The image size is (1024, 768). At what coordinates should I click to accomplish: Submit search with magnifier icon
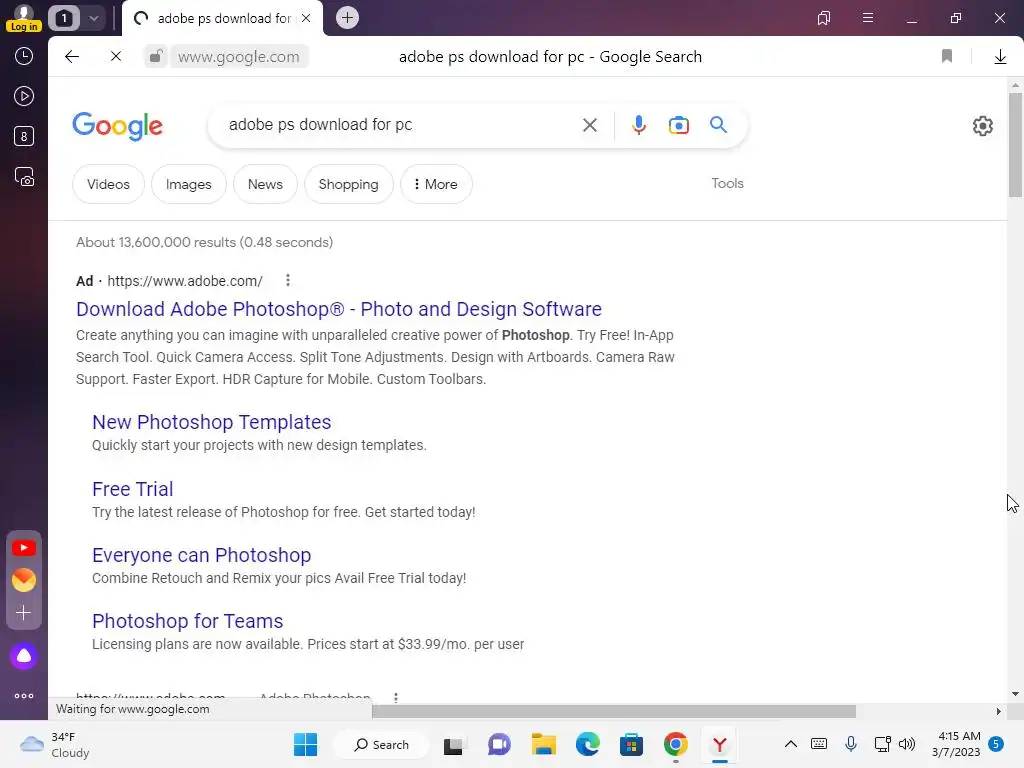[x=718, y=125]
